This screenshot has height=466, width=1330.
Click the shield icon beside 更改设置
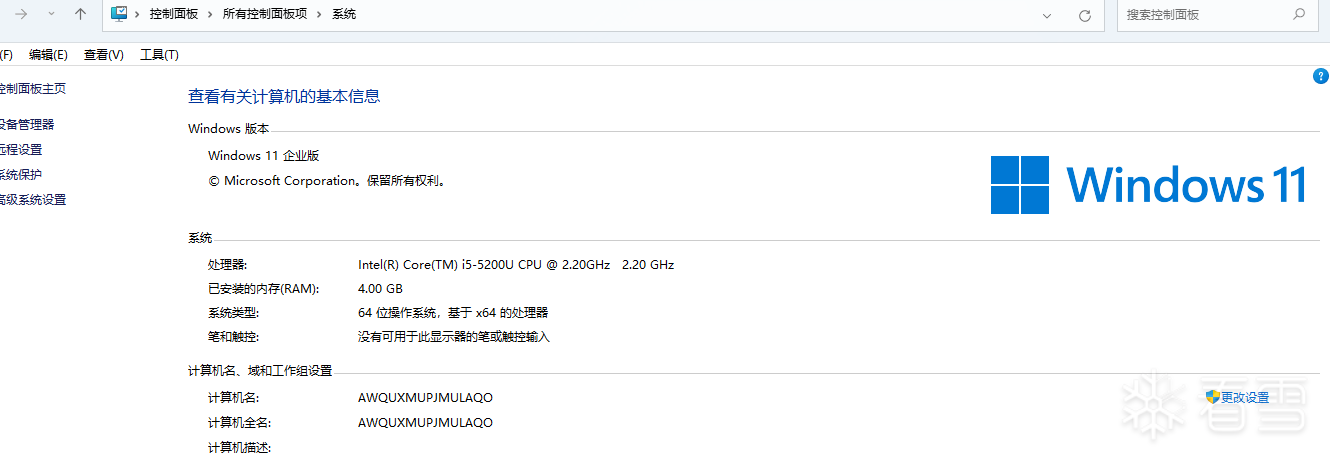click(1213, 397)
